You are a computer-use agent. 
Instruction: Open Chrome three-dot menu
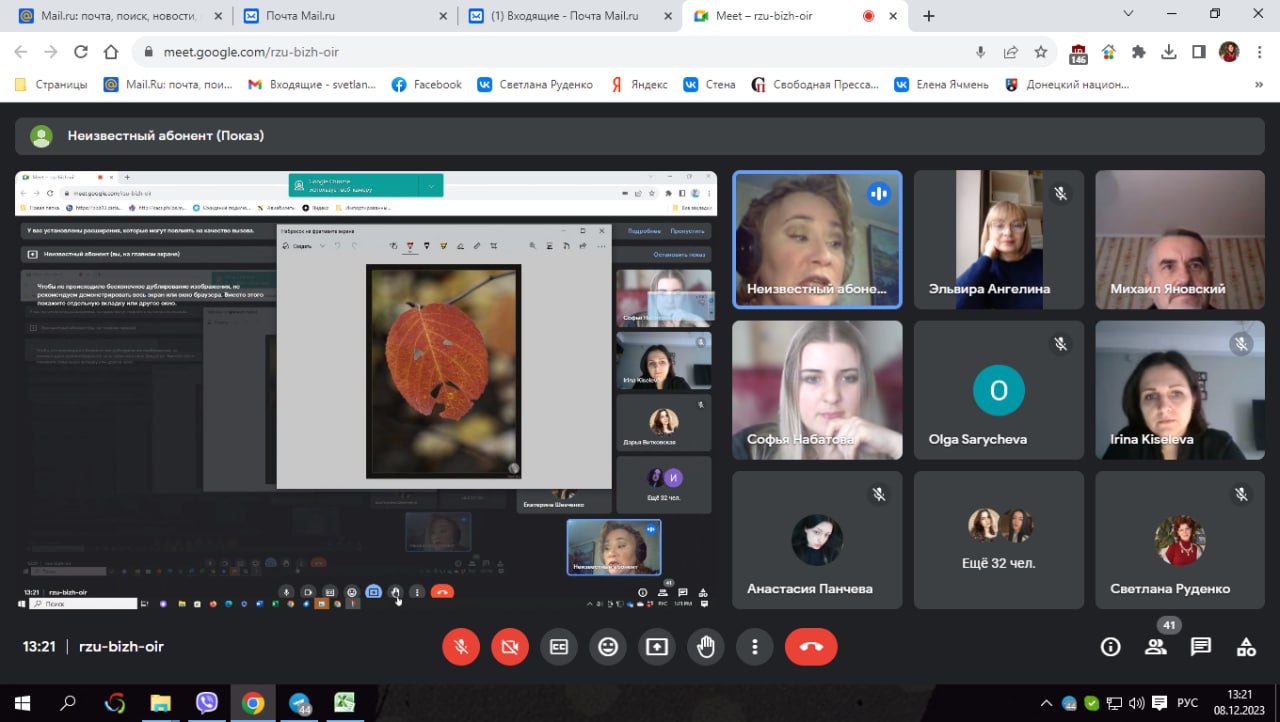click(1260, 52)
